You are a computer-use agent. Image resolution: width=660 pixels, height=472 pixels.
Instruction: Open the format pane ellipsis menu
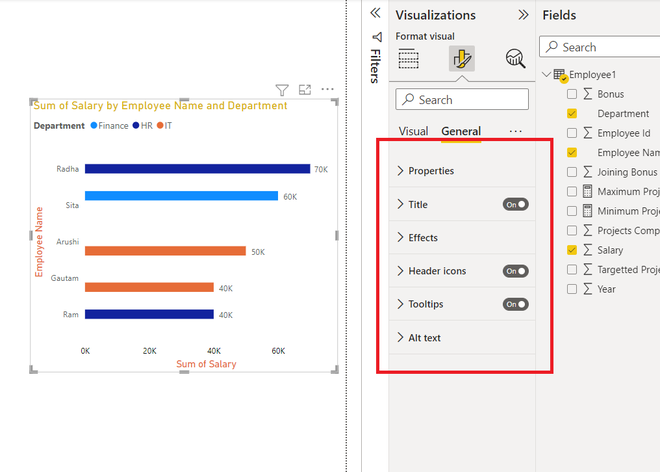click(516, 131)
